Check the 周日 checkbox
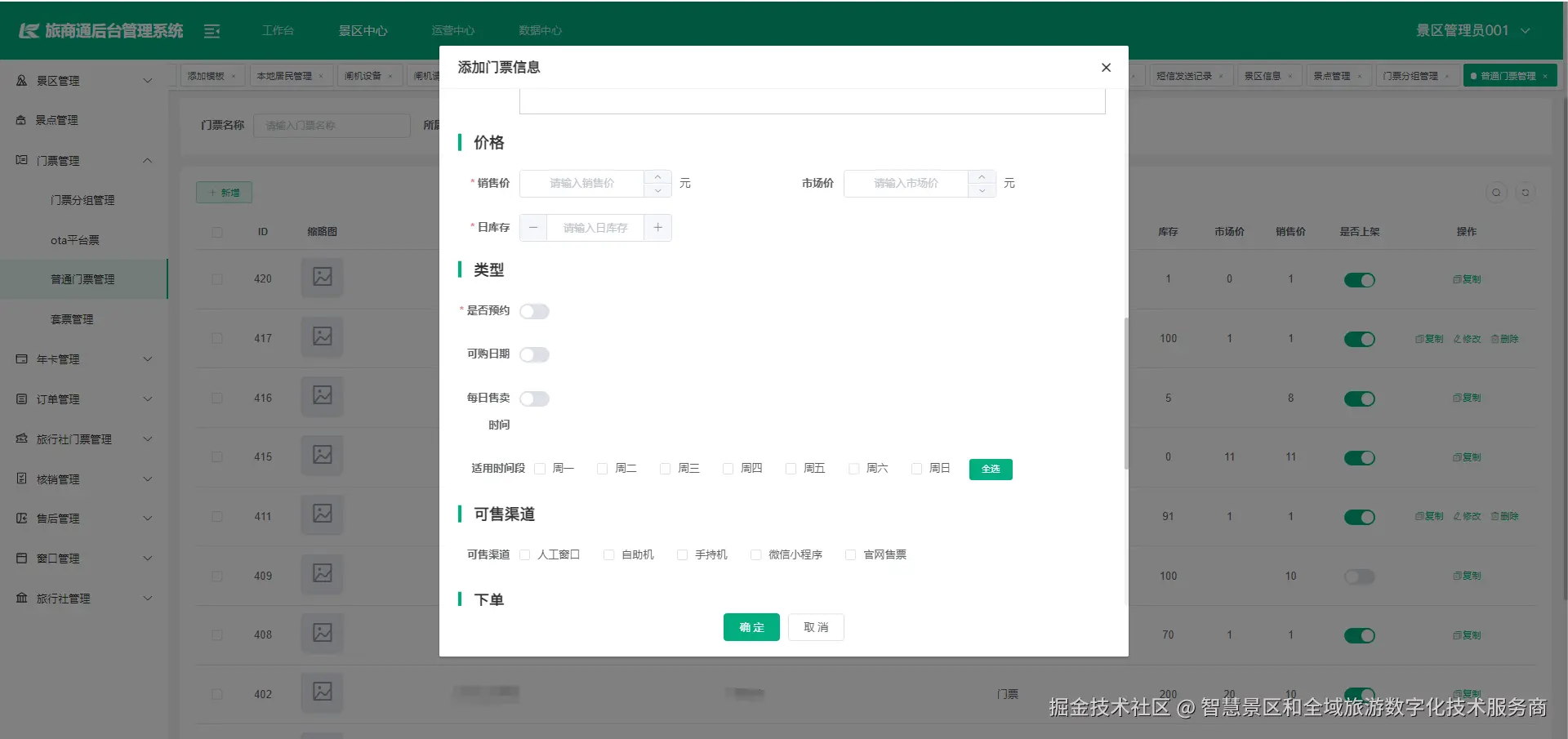Viewport: 1568px width, 739px height. pos(917,469)
